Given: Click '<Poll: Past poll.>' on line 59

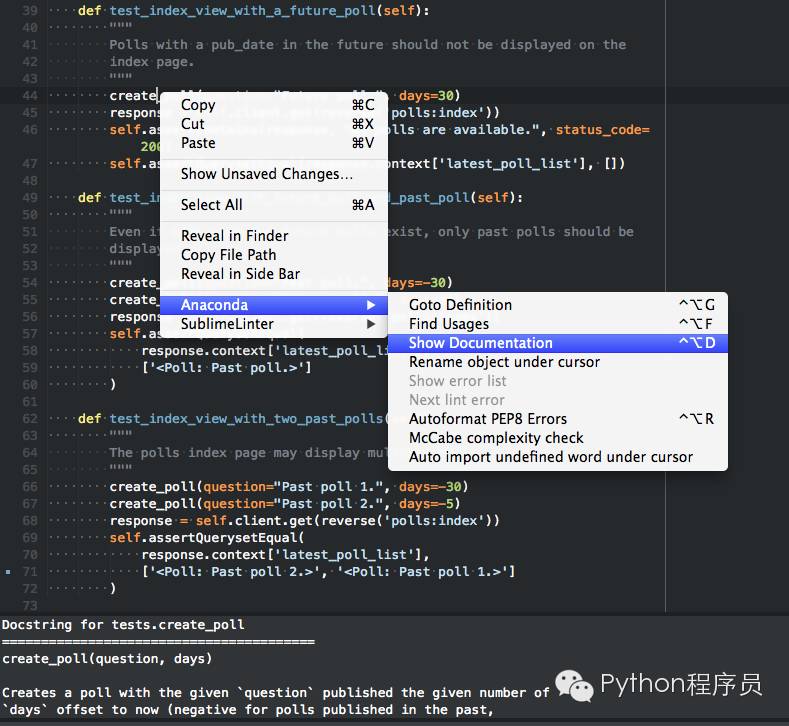Looking at the screenshot, I should click(x=226, y=368).
